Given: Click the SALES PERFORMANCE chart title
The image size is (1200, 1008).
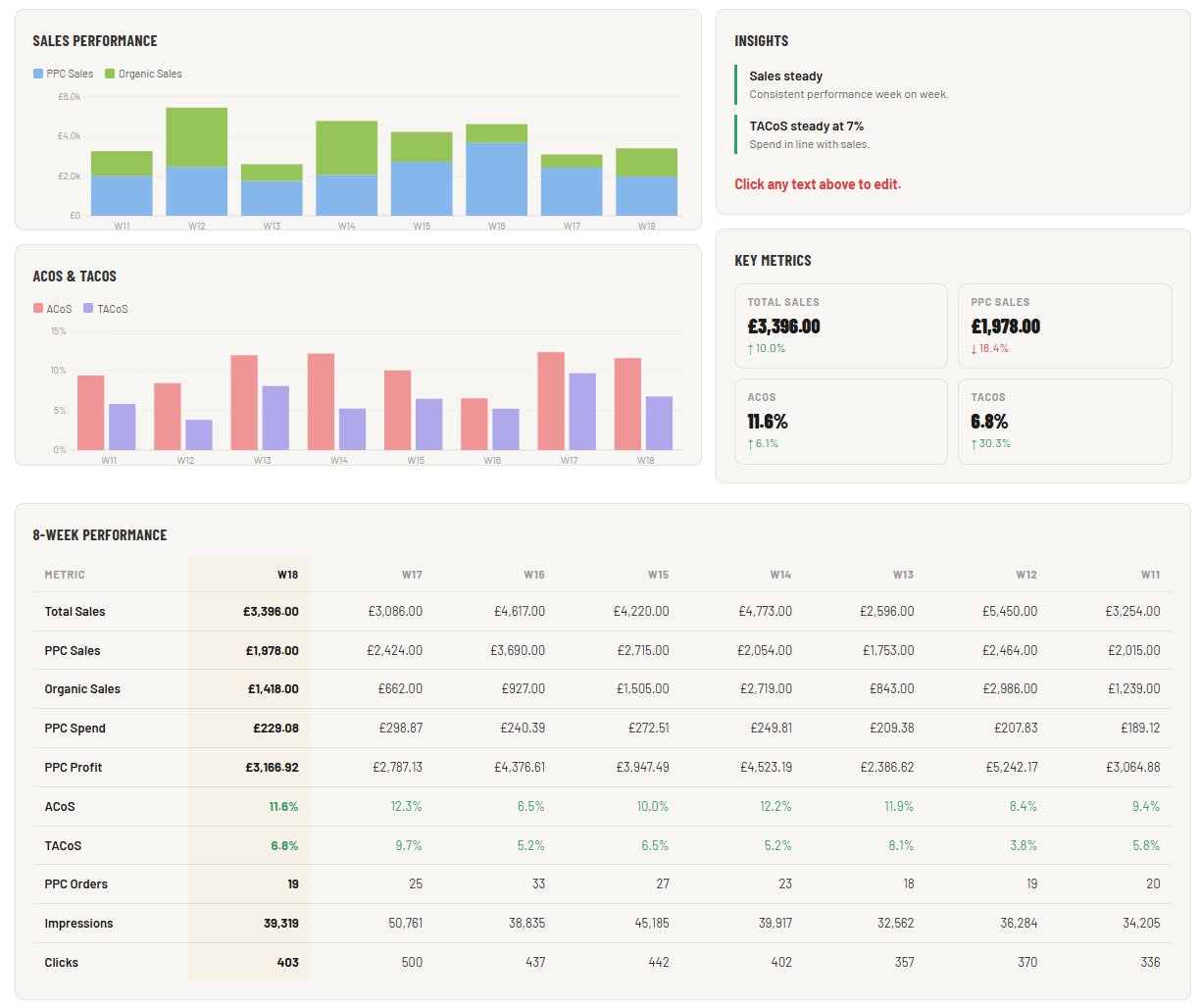Looking at the screenshot, I should click(x=95, y=40).
